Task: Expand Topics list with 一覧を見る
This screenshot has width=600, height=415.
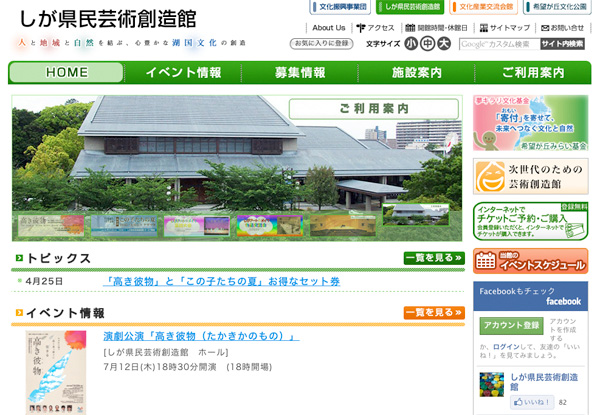Action: click(x=434, y=259)
